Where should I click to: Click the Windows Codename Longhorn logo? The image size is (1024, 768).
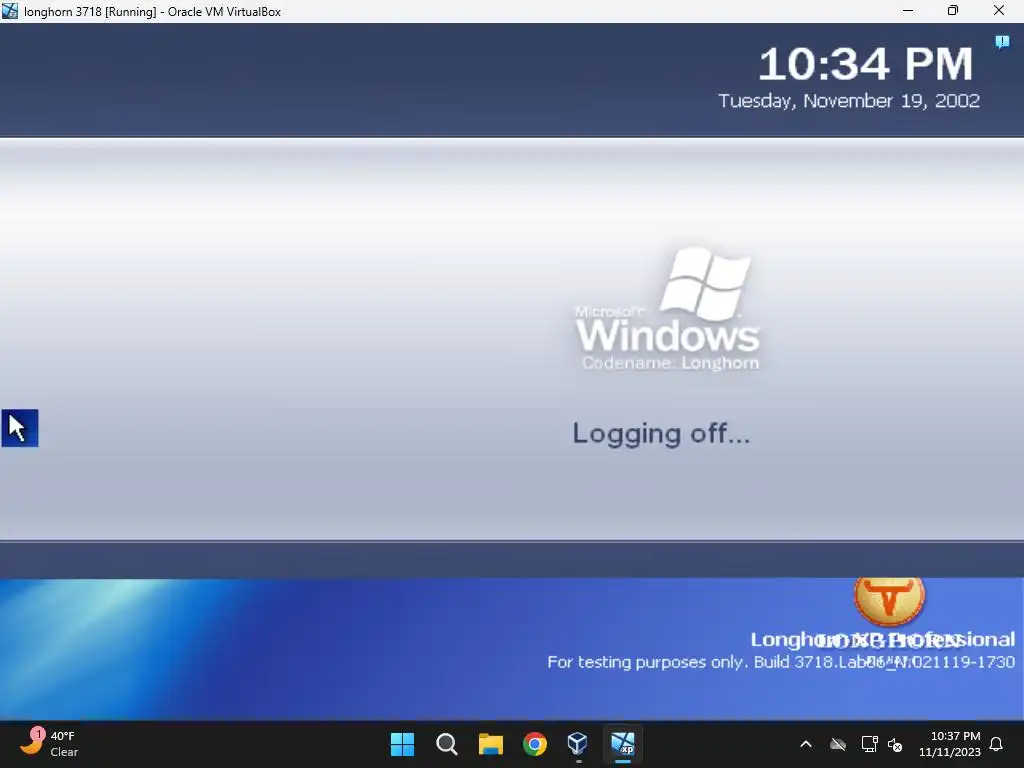[667, 310]
